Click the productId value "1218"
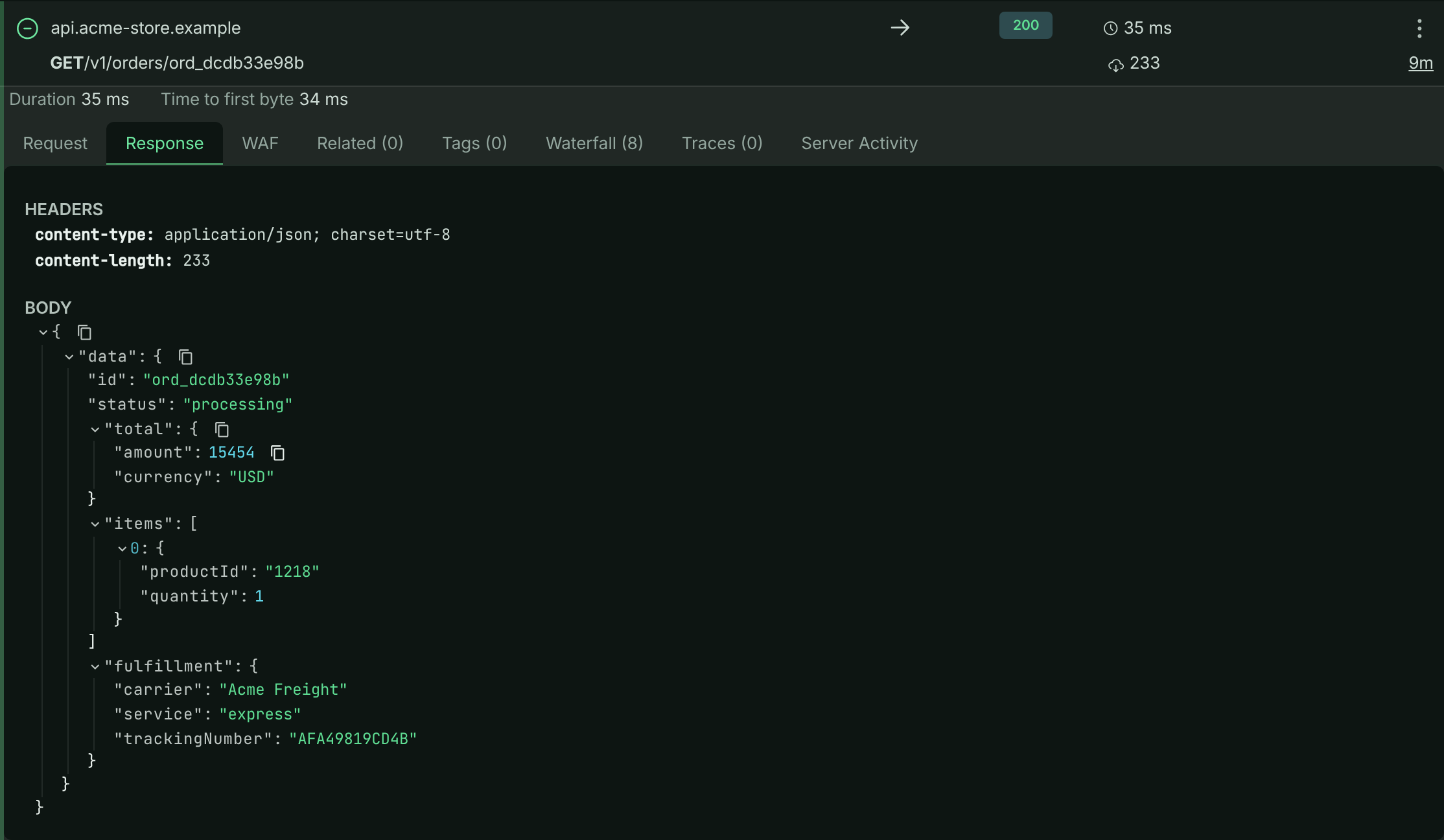The height and width of the screenshot is (840, 1444). coord(292,572)
